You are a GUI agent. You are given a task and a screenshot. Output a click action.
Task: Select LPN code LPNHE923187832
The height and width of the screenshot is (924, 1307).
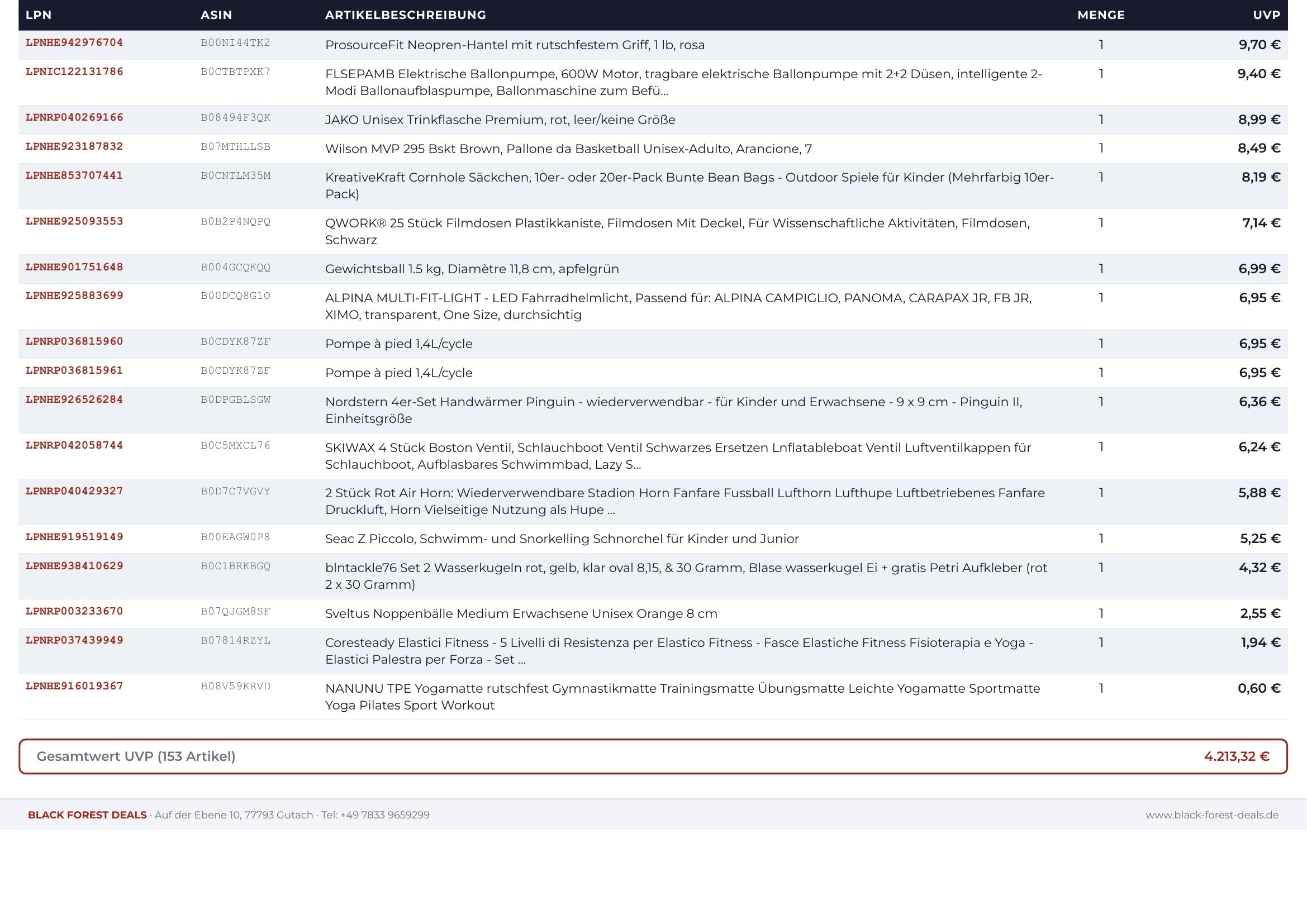click(74, 147)
